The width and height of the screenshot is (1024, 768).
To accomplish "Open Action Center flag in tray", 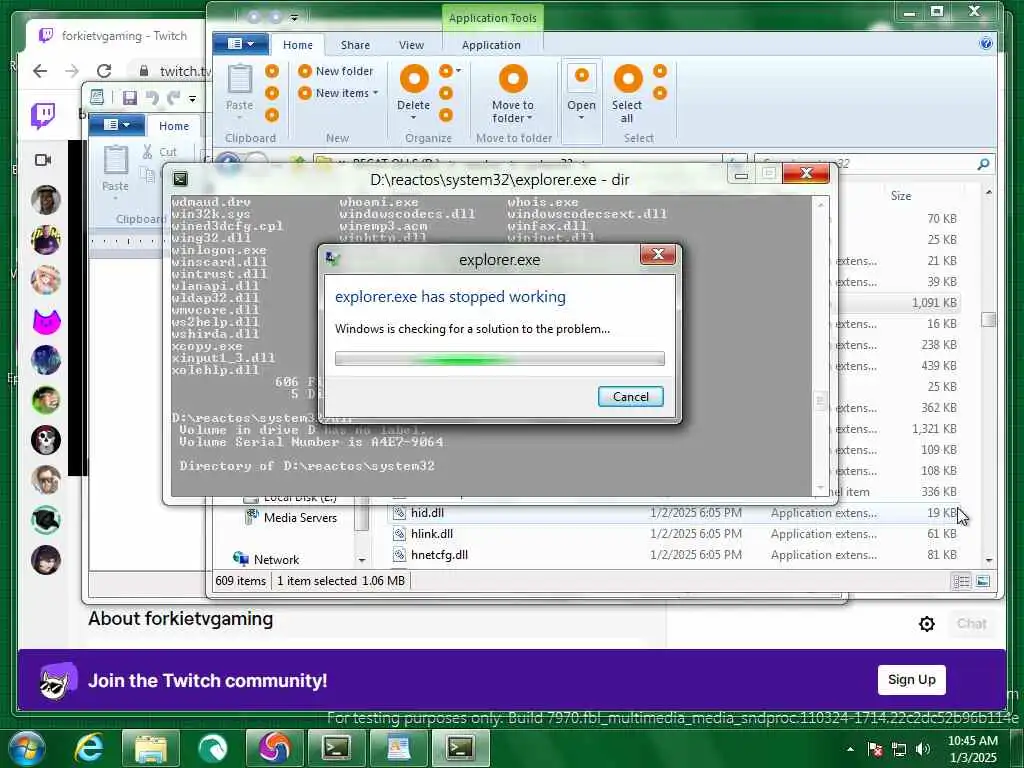I will (x=874, y=749).
